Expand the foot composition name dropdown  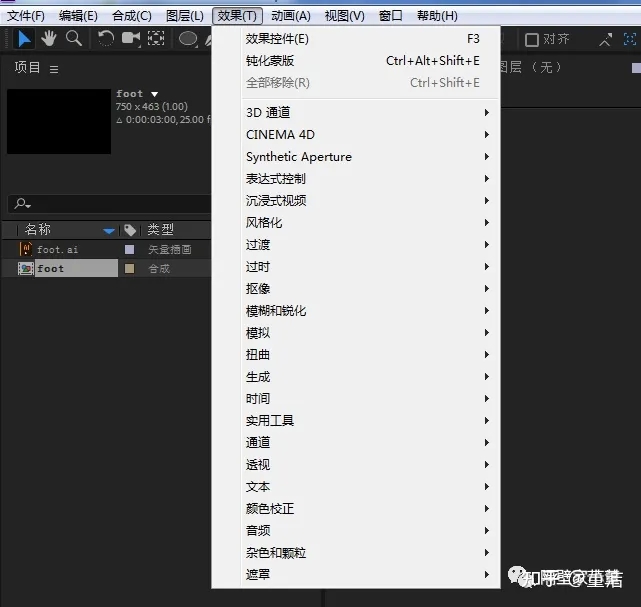coord(154,94)
